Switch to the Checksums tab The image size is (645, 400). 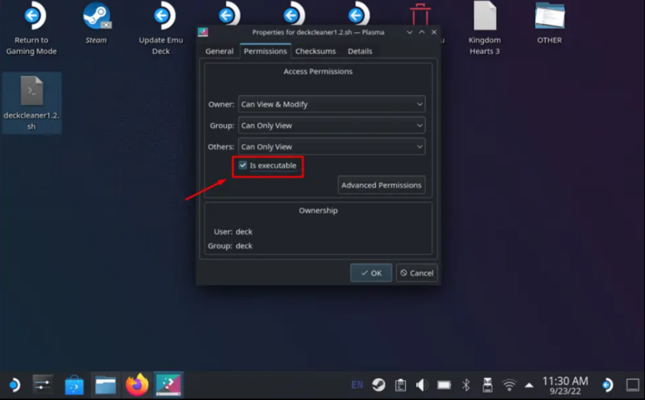point(315,51)
